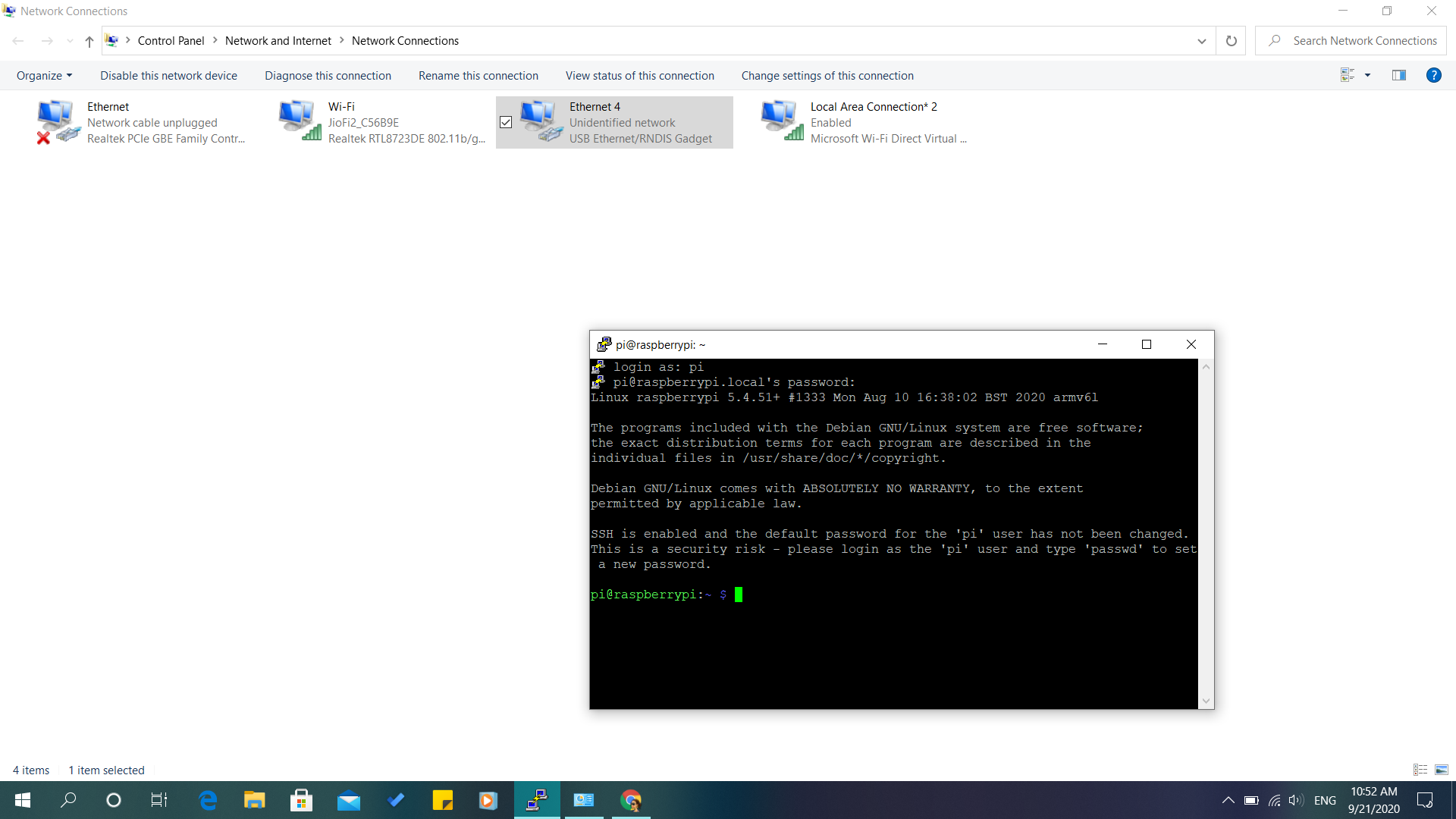Open the change-view dropdown arrow on the toolbar

(x=1367, y=75)
